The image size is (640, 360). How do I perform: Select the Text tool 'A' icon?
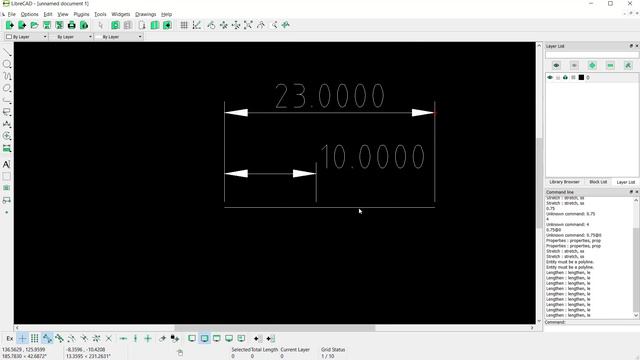click(7, 164)
